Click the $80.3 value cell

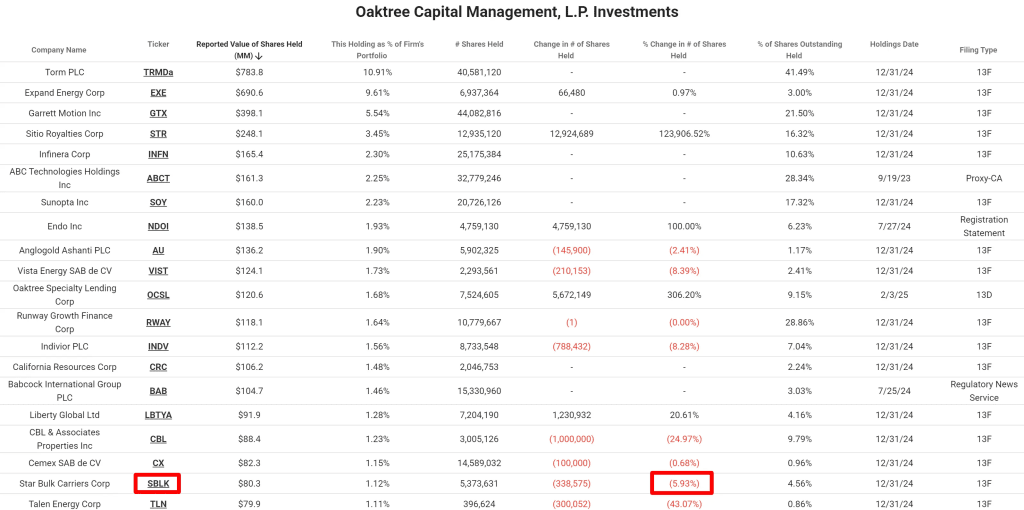tap(249, 484)
